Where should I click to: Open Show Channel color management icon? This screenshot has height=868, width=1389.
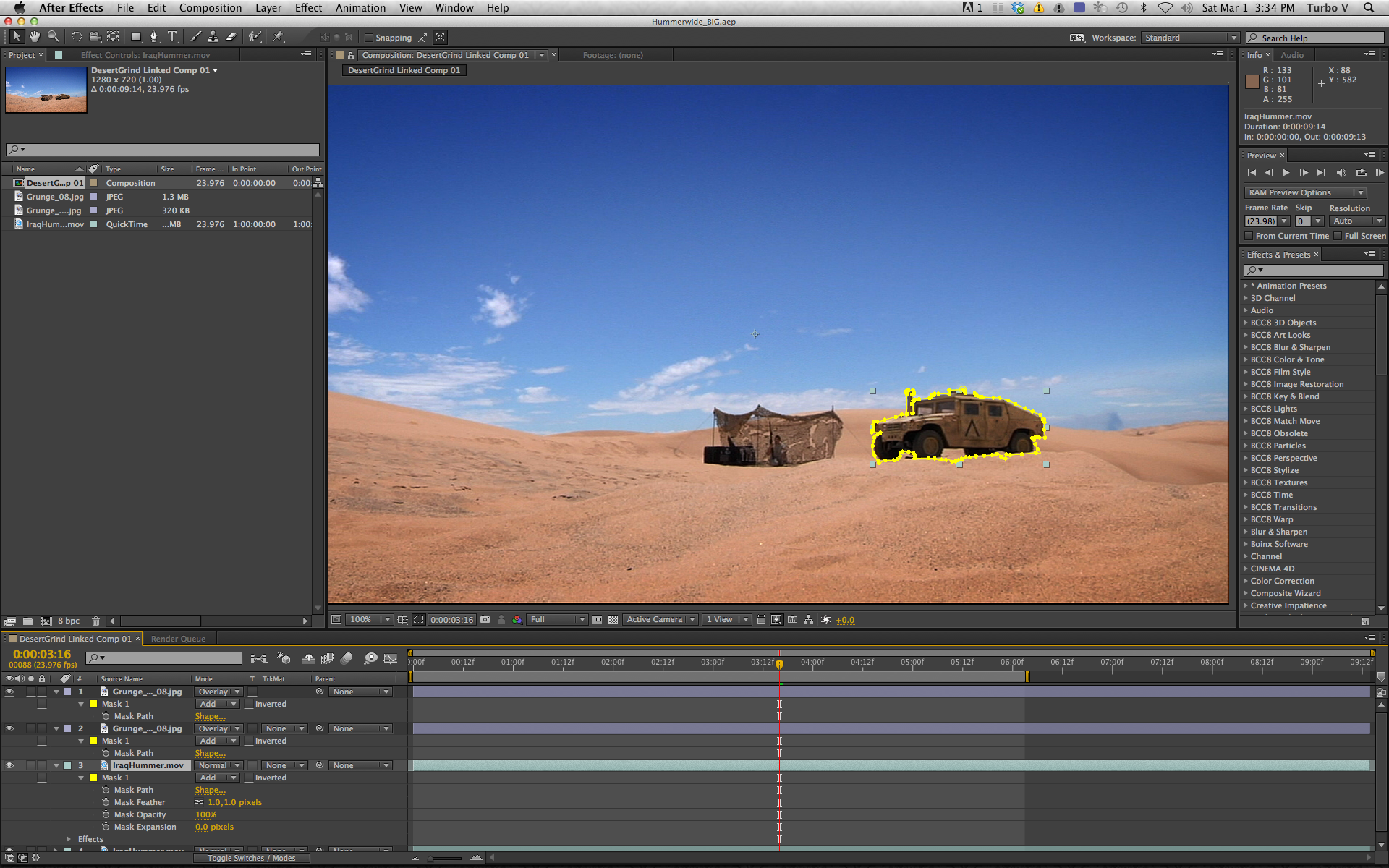(517, 620)
